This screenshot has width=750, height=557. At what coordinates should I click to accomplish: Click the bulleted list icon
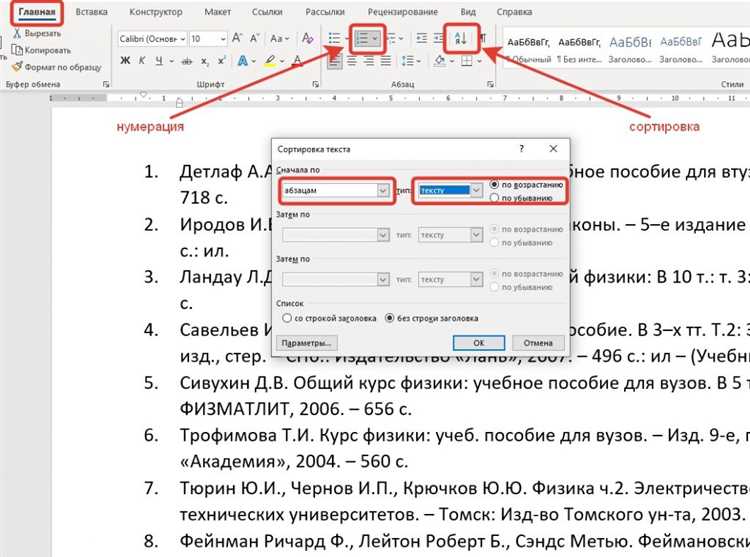pos(334,38)
